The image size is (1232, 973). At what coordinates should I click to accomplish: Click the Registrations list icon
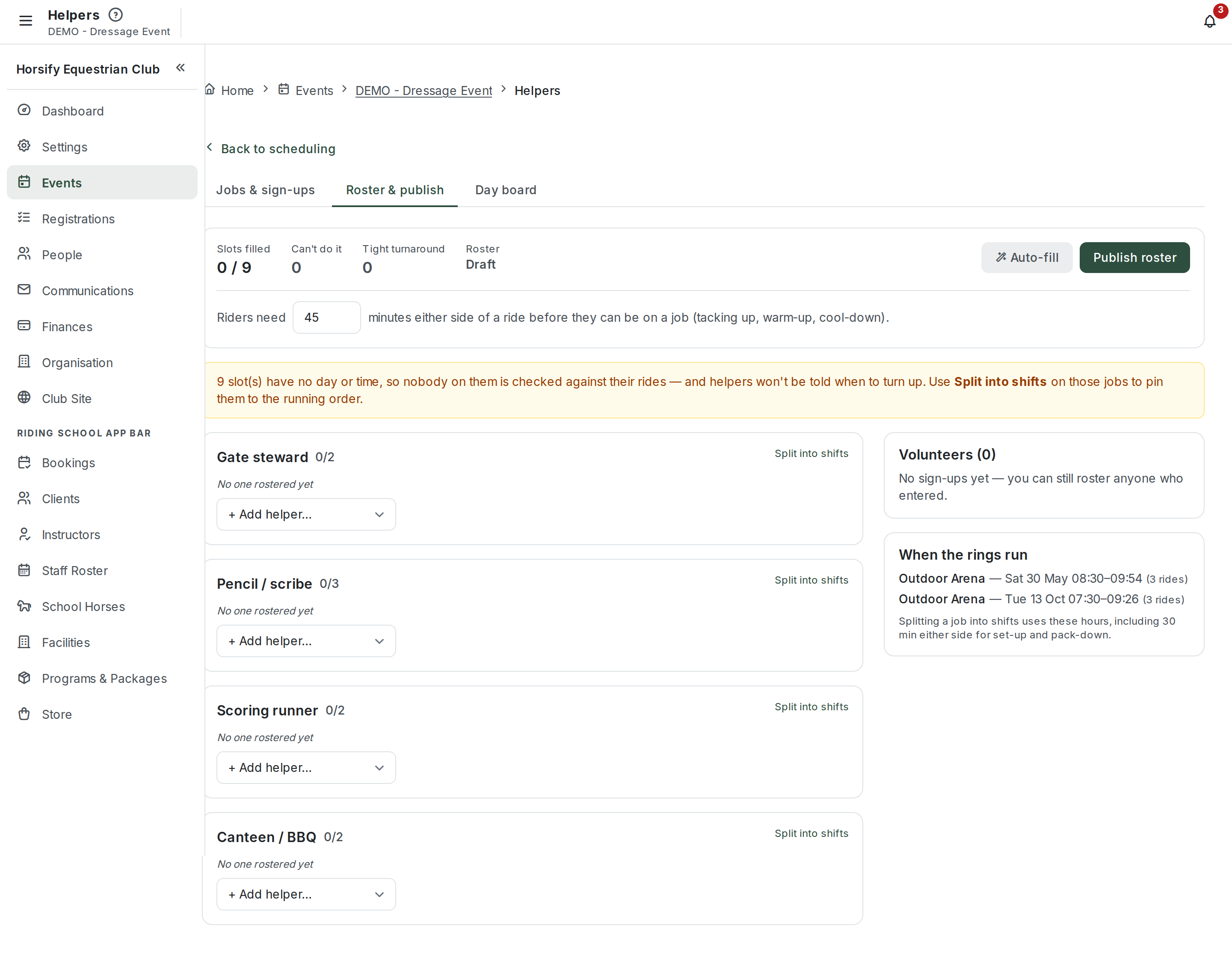(x=24, y=218)
